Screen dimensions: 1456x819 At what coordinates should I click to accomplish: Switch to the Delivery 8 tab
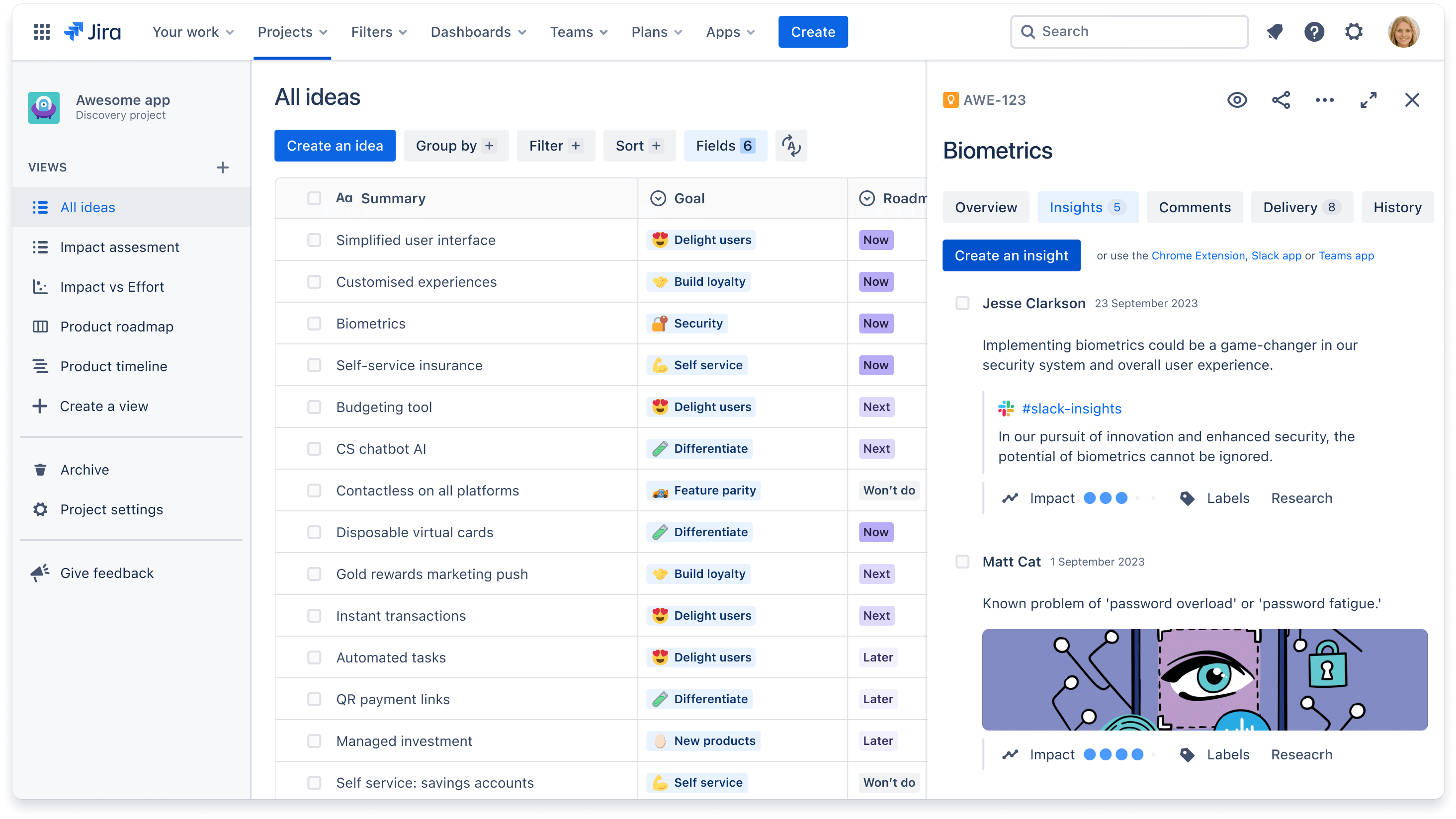click(x=1300, y=207)
